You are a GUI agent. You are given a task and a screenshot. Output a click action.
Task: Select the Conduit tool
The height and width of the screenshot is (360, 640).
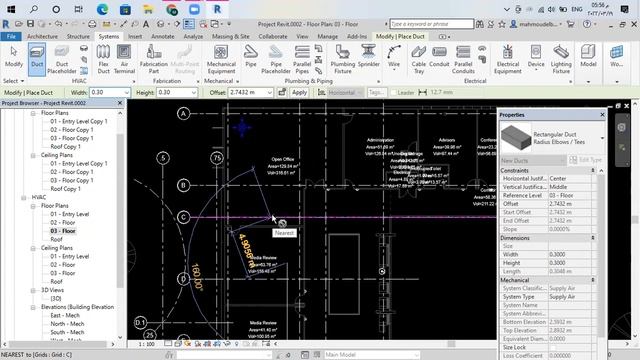click(x=439, y=56)
